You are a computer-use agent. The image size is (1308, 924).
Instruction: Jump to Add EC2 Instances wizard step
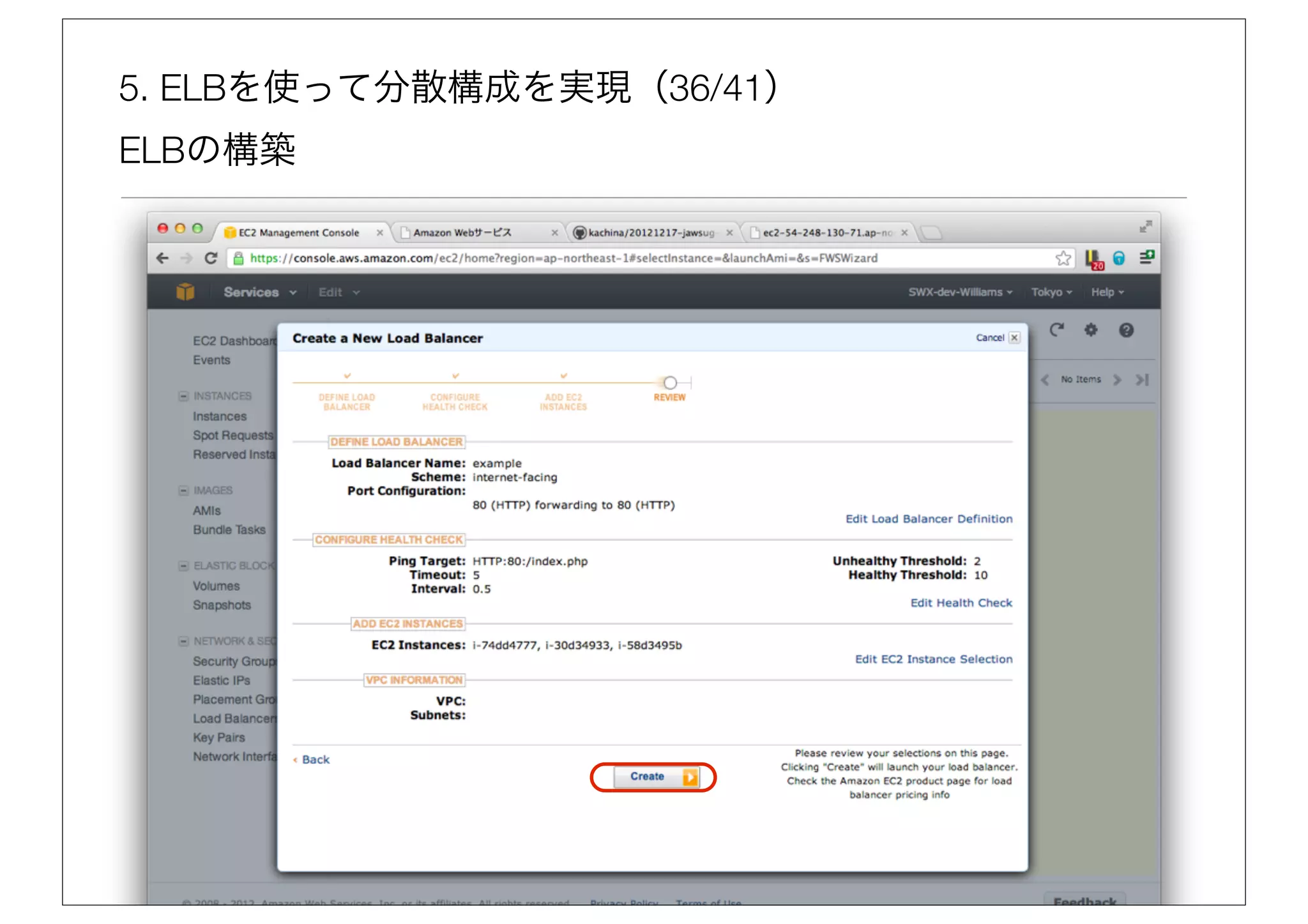(563, 401)
